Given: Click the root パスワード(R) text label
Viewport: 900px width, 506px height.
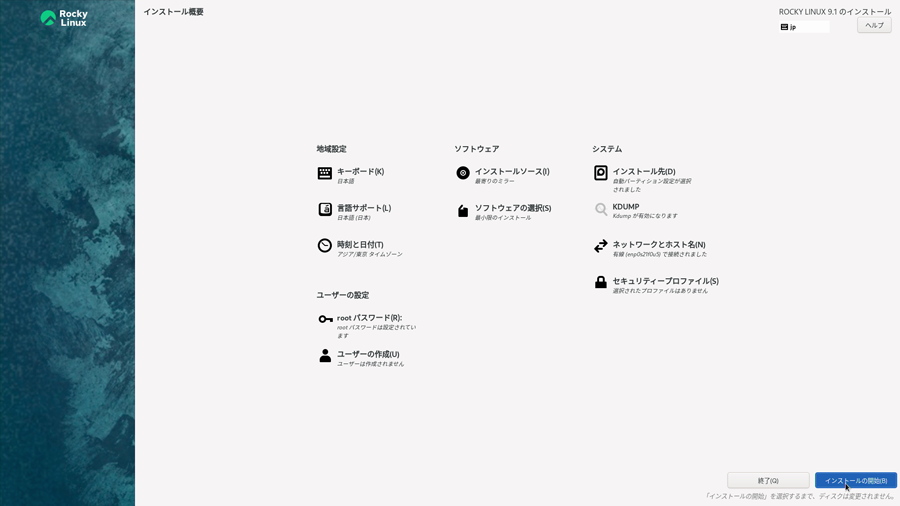Looking at the screenshot, I should point(369,318).
